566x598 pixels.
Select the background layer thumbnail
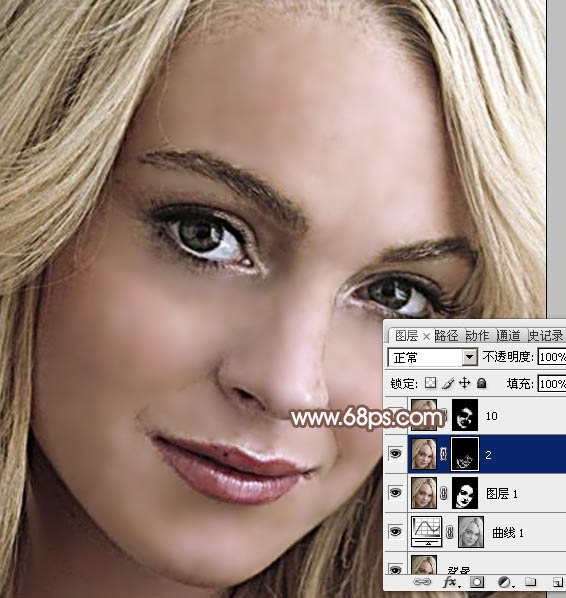click(424, 565)
